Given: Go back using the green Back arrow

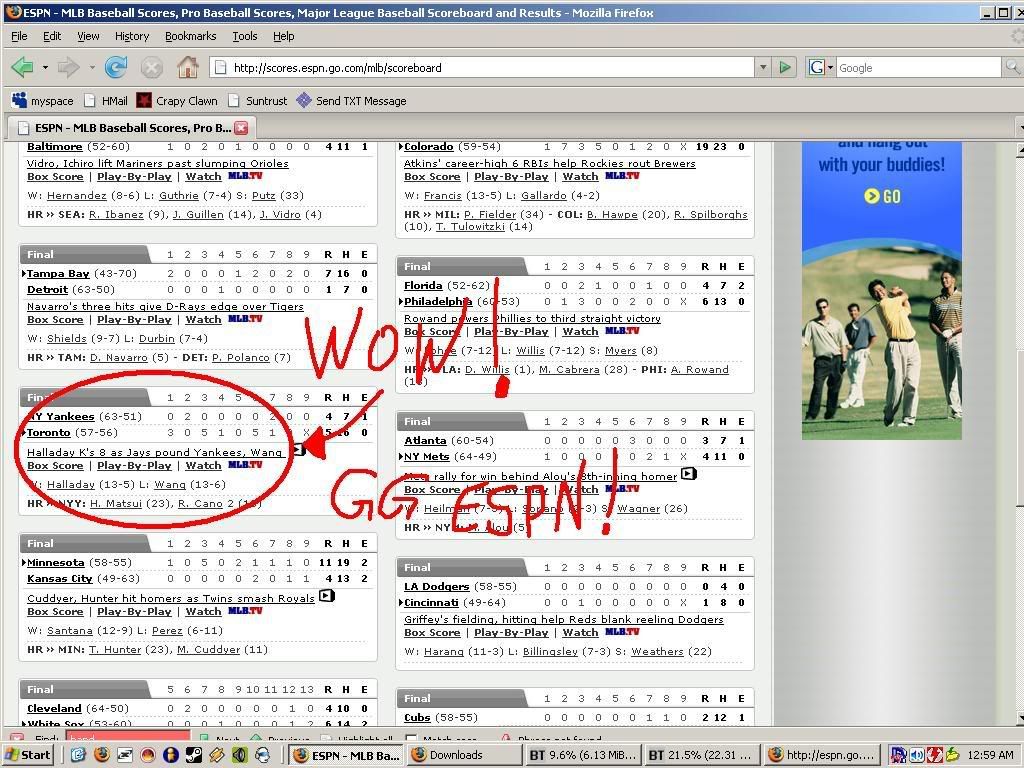Looking at the screenshot, I should pyautogui.click(x=23, y=67).
